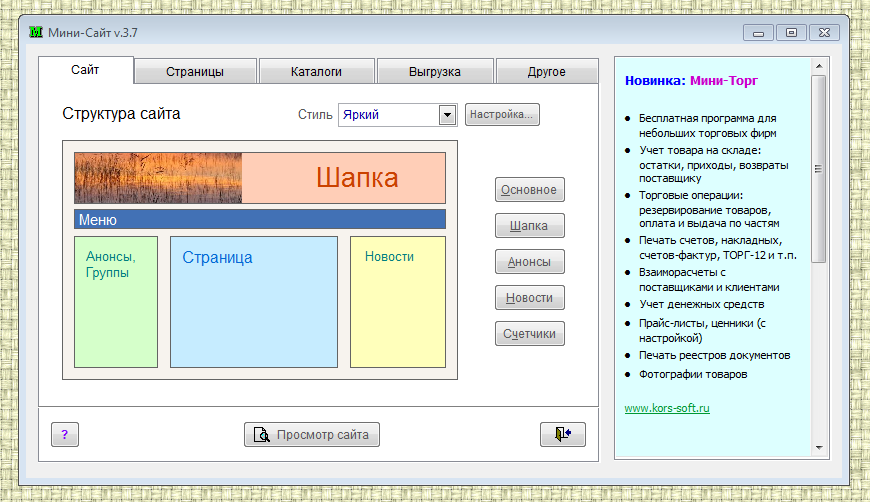
Task: Open help with the question mark button
Action: [65, 434]
